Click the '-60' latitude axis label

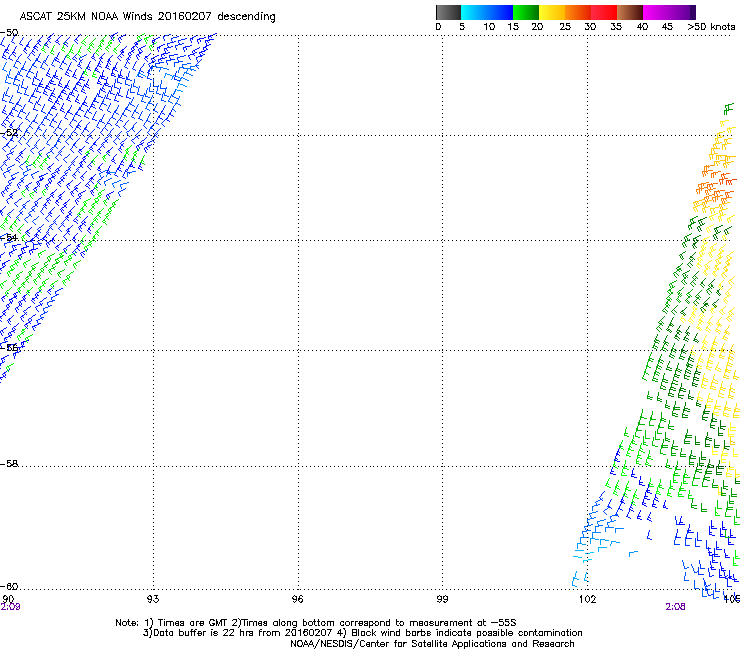(x=9, y=586)
